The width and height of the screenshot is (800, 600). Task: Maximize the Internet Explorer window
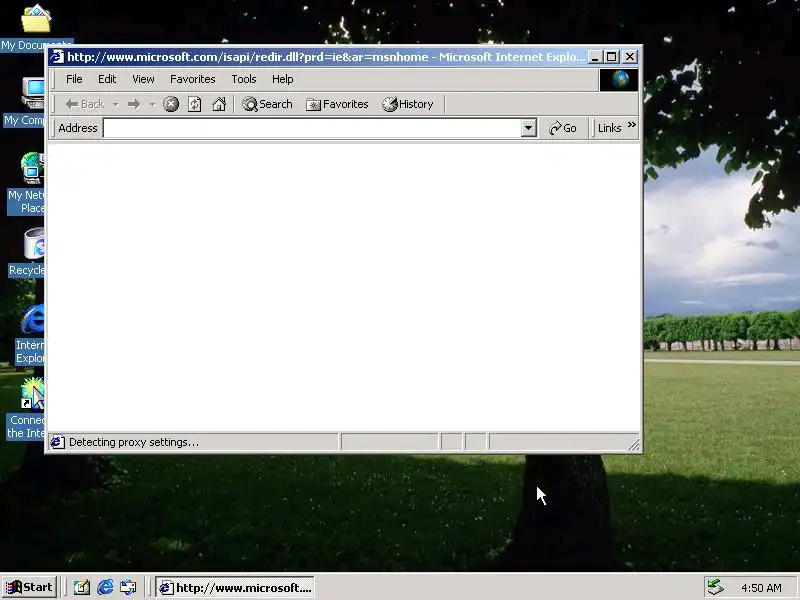612,57
